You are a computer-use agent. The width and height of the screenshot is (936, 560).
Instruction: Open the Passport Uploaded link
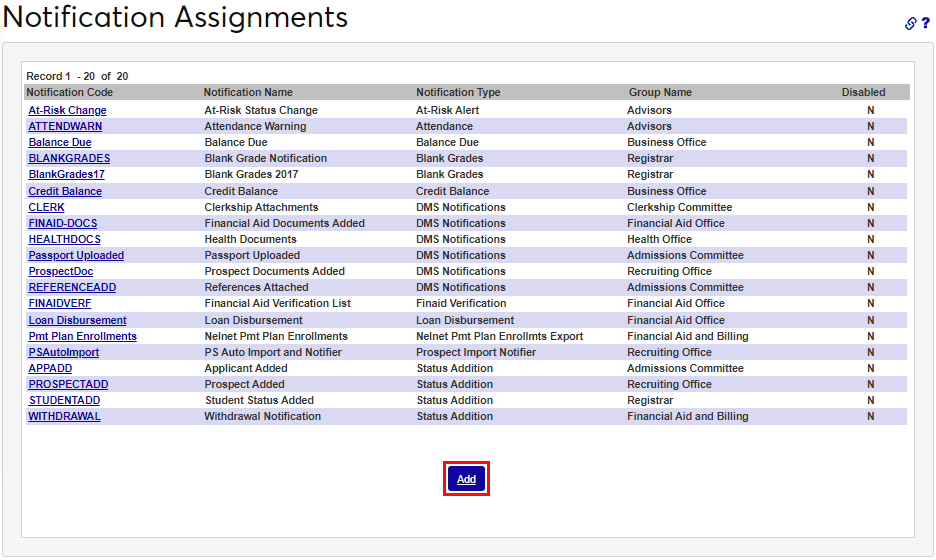(x=76, y=256)
